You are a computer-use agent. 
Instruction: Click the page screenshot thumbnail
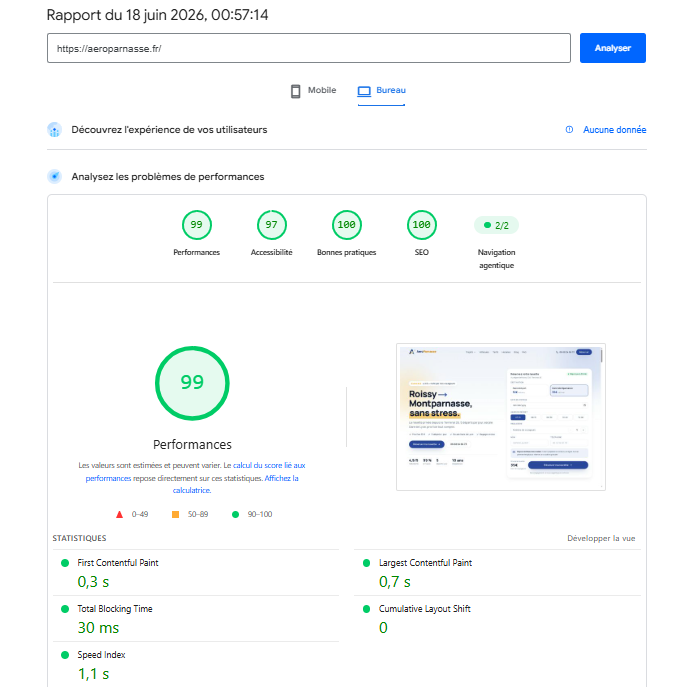(x=501, y=417)
